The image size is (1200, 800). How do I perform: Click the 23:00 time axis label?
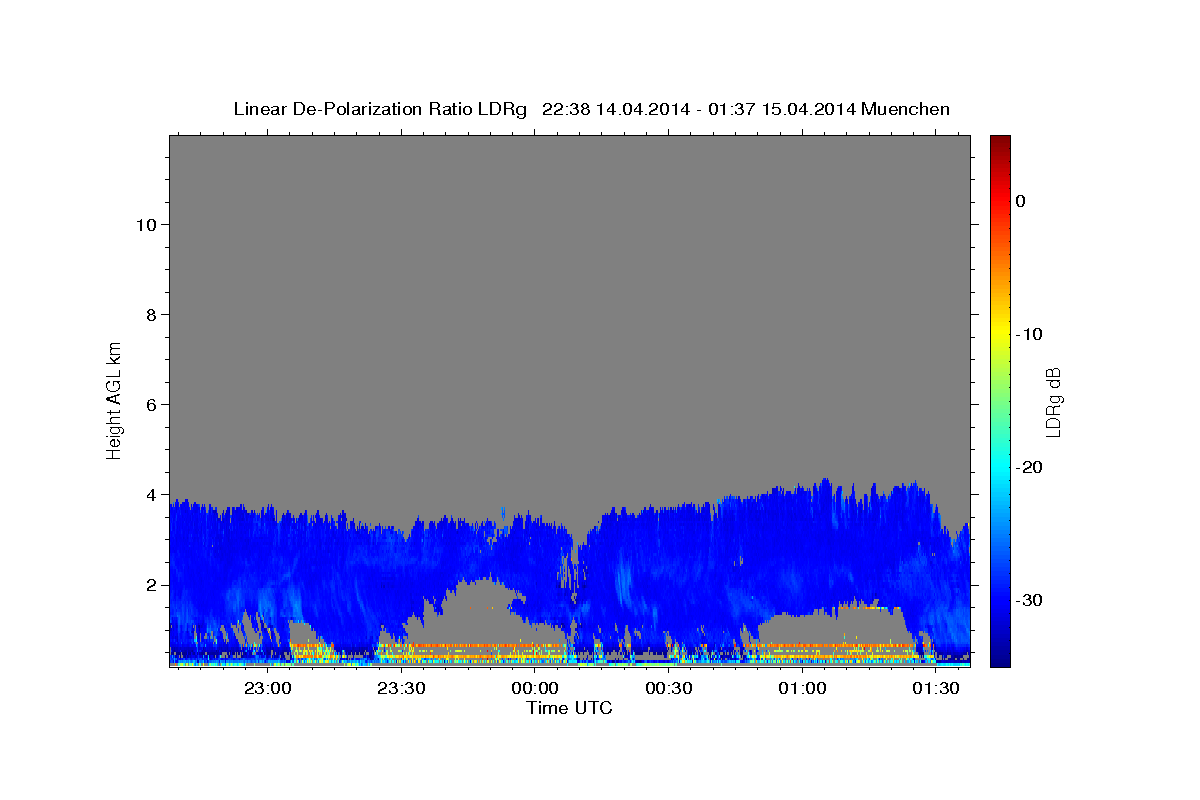[267, 689]
